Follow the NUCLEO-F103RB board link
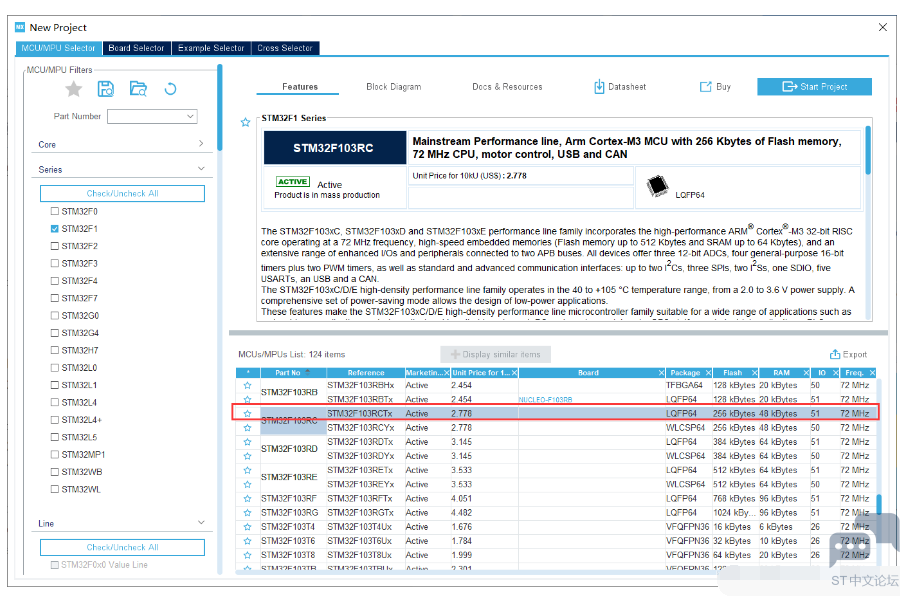Screen dimensions: 908x596 point(545,400)
